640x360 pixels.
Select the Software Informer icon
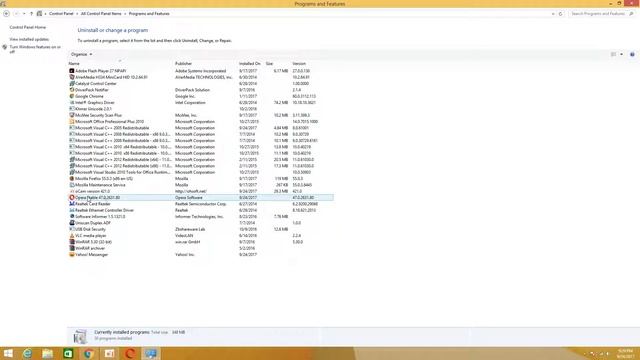(x=72, y=216)
